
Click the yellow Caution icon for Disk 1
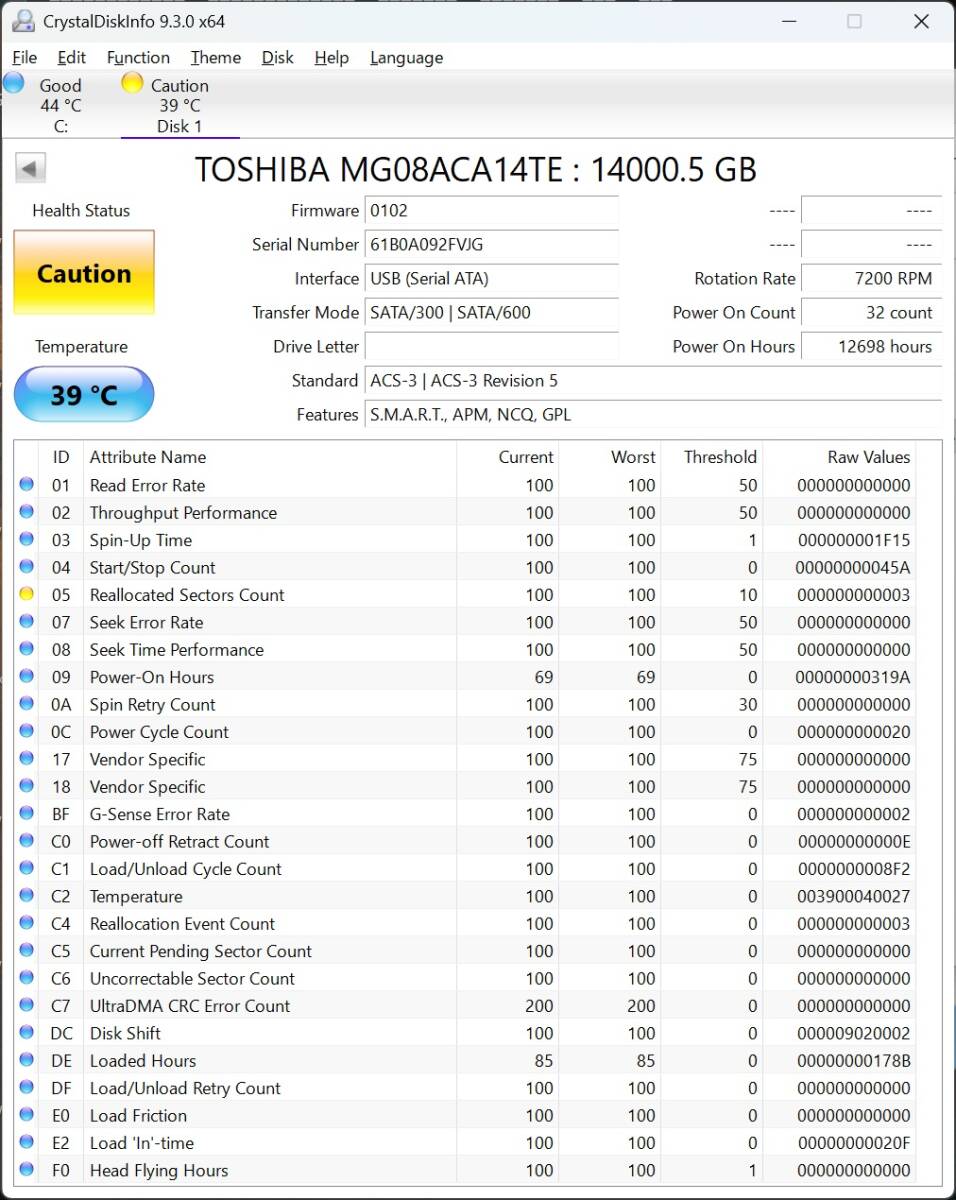pyautogui.click(x=132, y=84)
